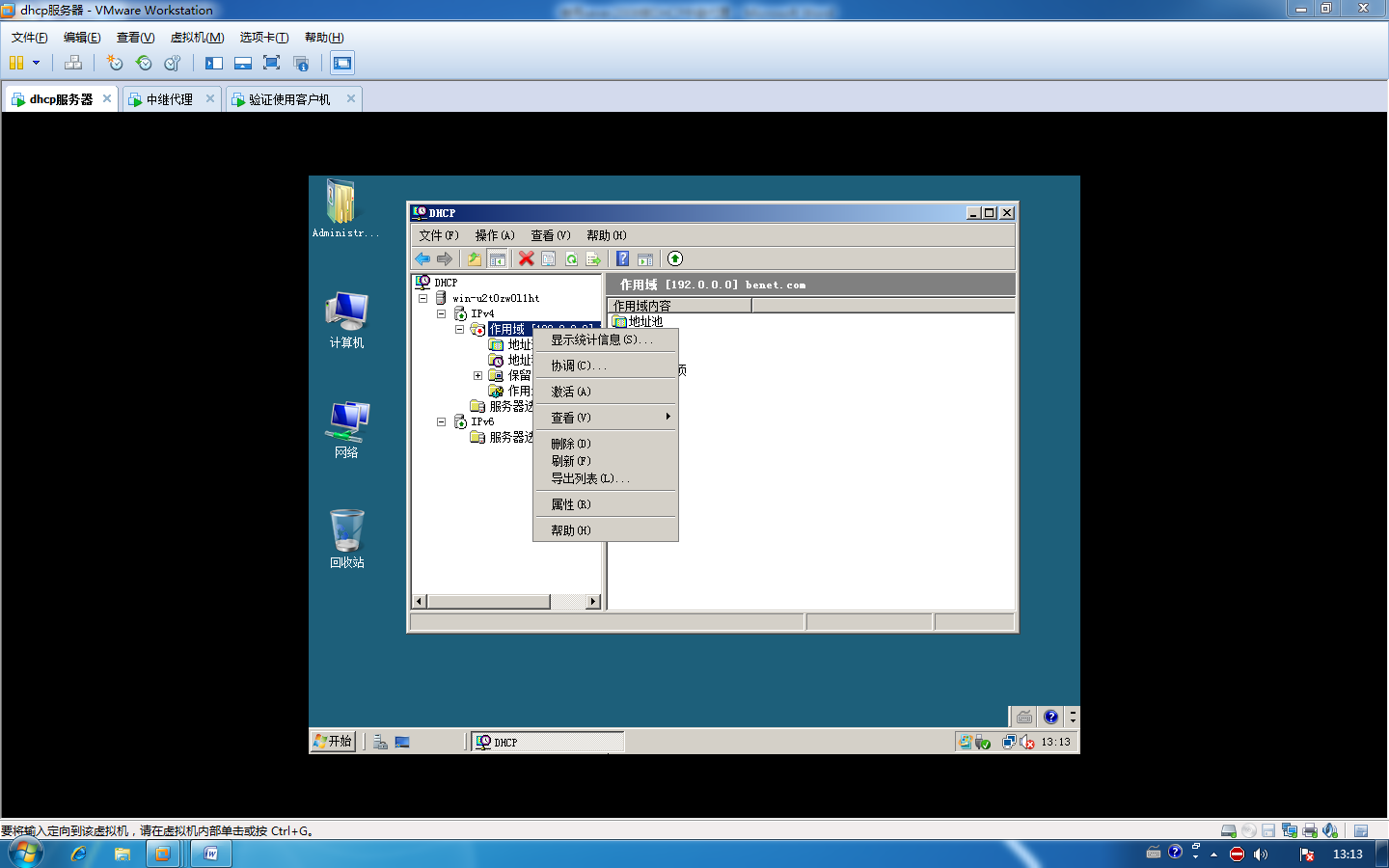This screenshot has height=868, width=1389.
Task: Choose 协调(C)... from context menu
Action: coord(606,366)
